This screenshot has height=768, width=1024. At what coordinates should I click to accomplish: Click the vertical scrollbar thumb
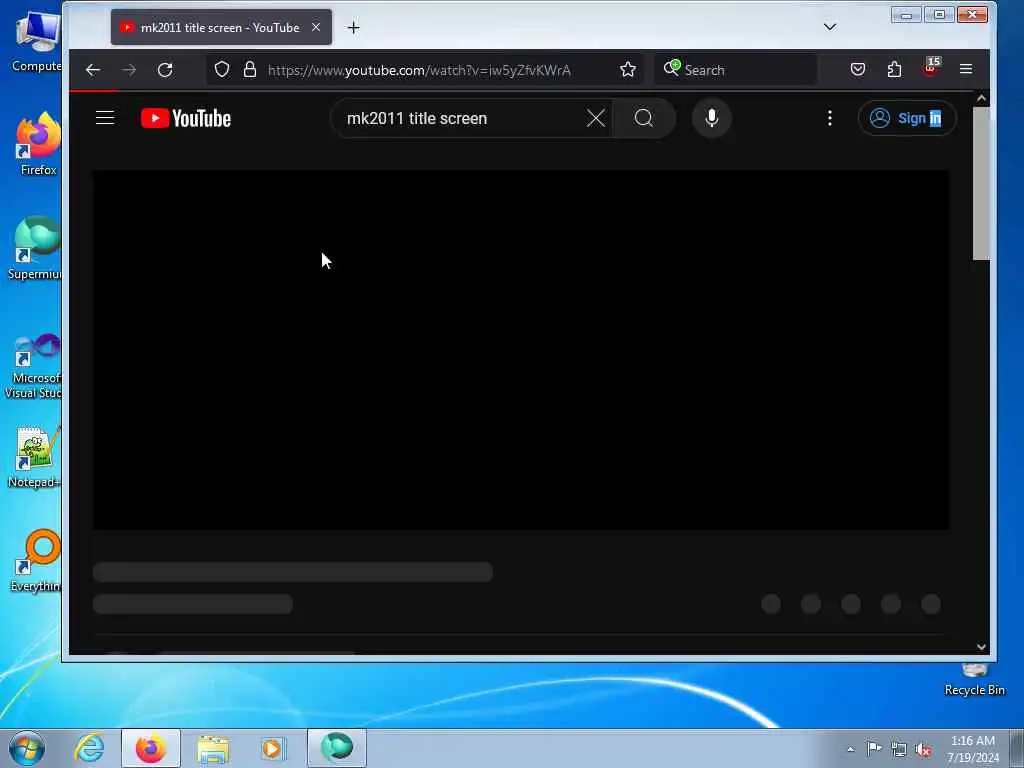pyautogui.click(x=981, y=184)
